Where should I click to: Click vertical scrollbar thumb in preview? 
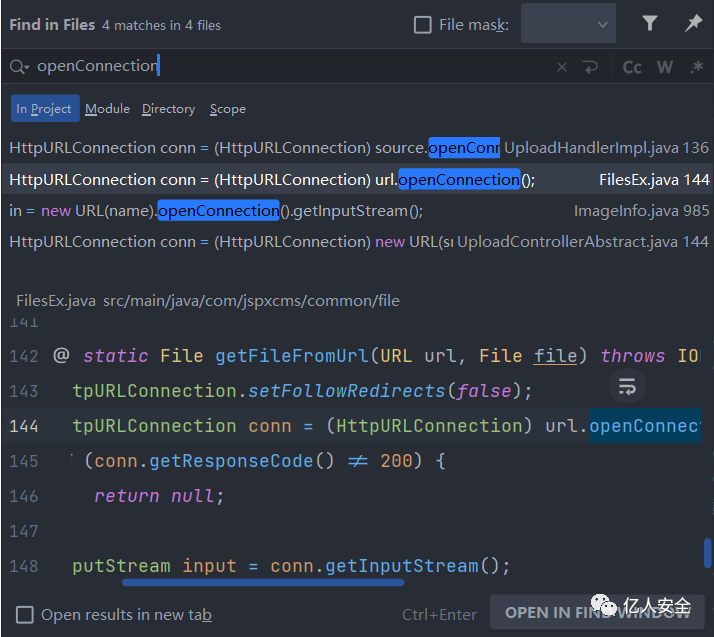(707, 553)
